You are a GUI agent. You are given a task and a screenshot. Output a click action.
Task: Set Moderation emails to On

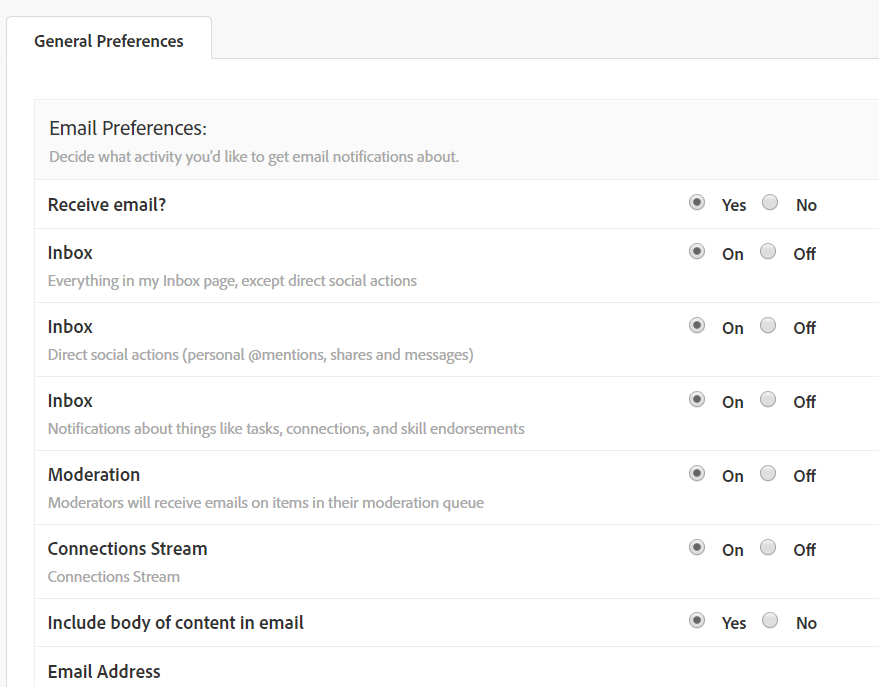pyautogui.click(x=697, y=474)
